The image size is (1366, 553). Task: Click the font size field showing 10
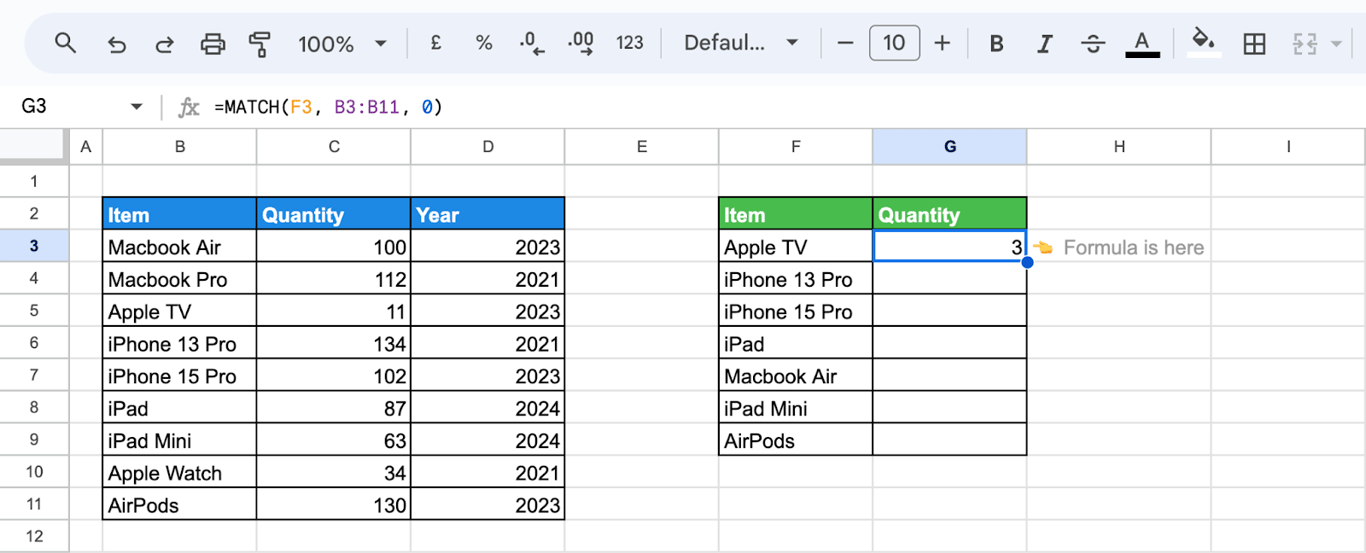(894, 43)
